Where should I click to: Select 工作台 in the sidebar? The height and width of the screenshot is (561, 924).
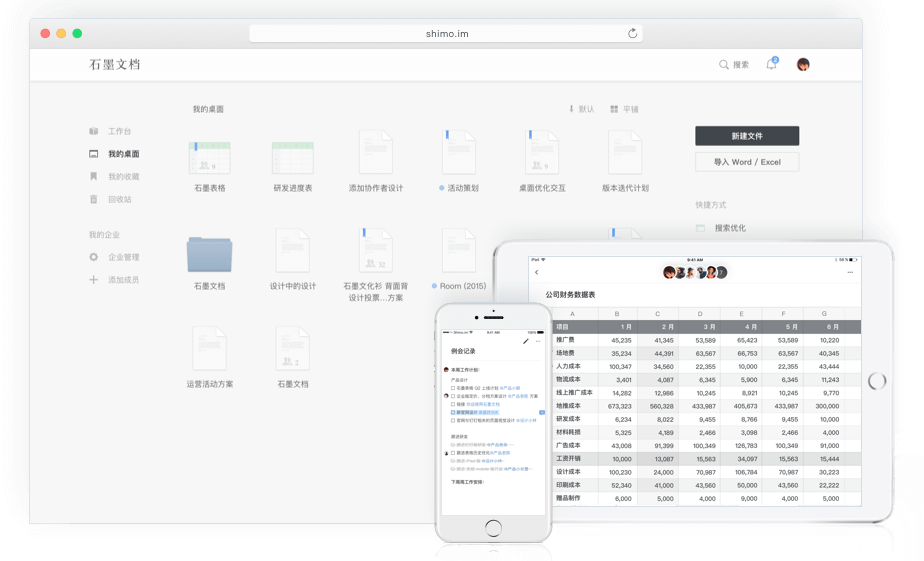118,131
